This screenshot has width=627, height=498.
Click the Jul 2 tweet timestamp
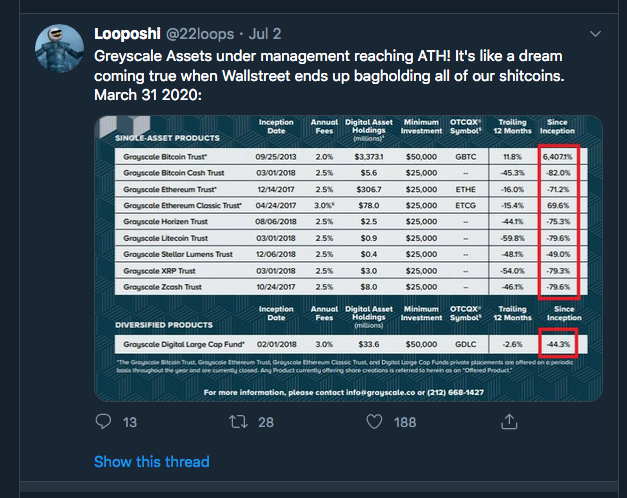(265, 34)
